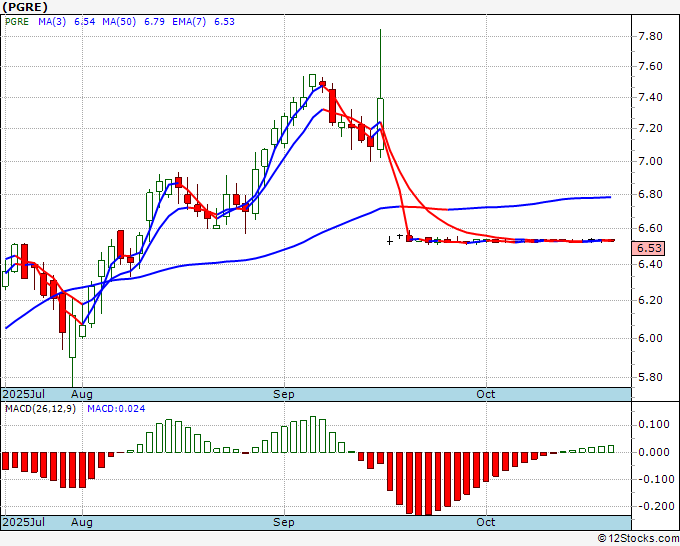The image size is (680, 546).
Task: Click the 5.80 price axis label
Action: 651,377
